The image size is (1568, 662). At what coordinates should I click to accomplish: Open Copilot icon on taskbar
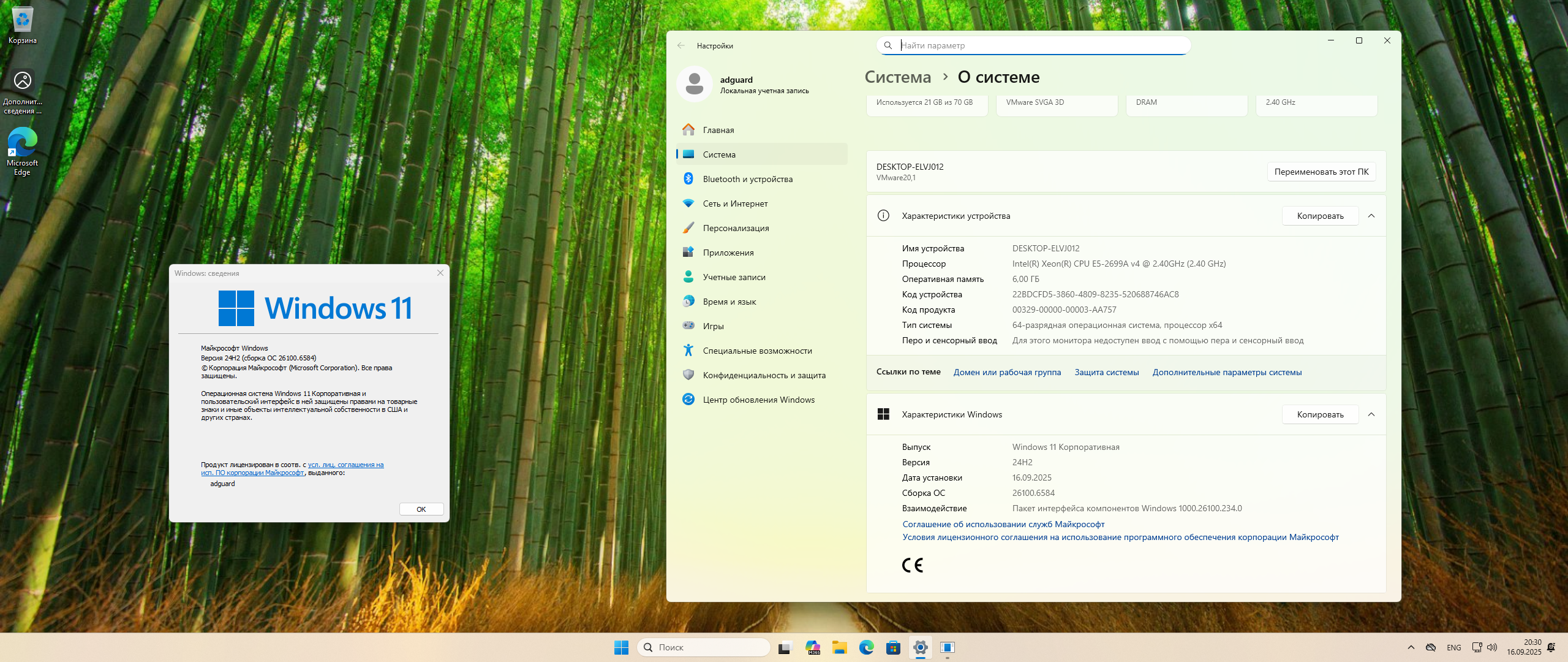coord(813,647)
